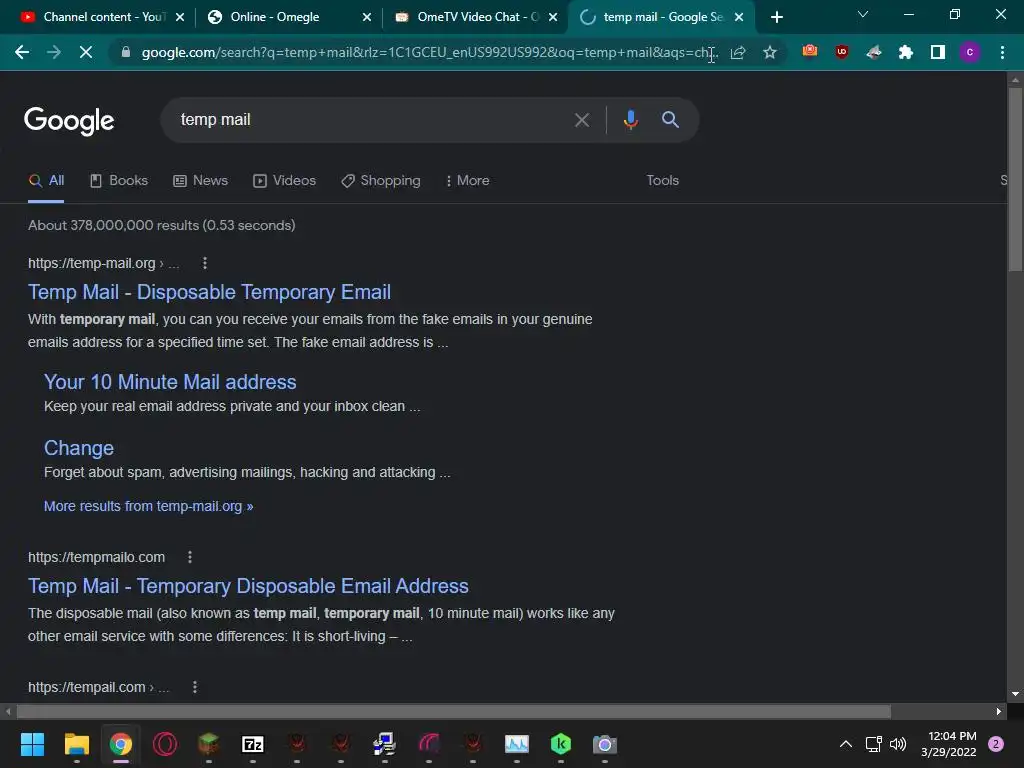Screen dimensions: 1024x768
Task: Click the address bar URL
Action: (x=429, y=52)
